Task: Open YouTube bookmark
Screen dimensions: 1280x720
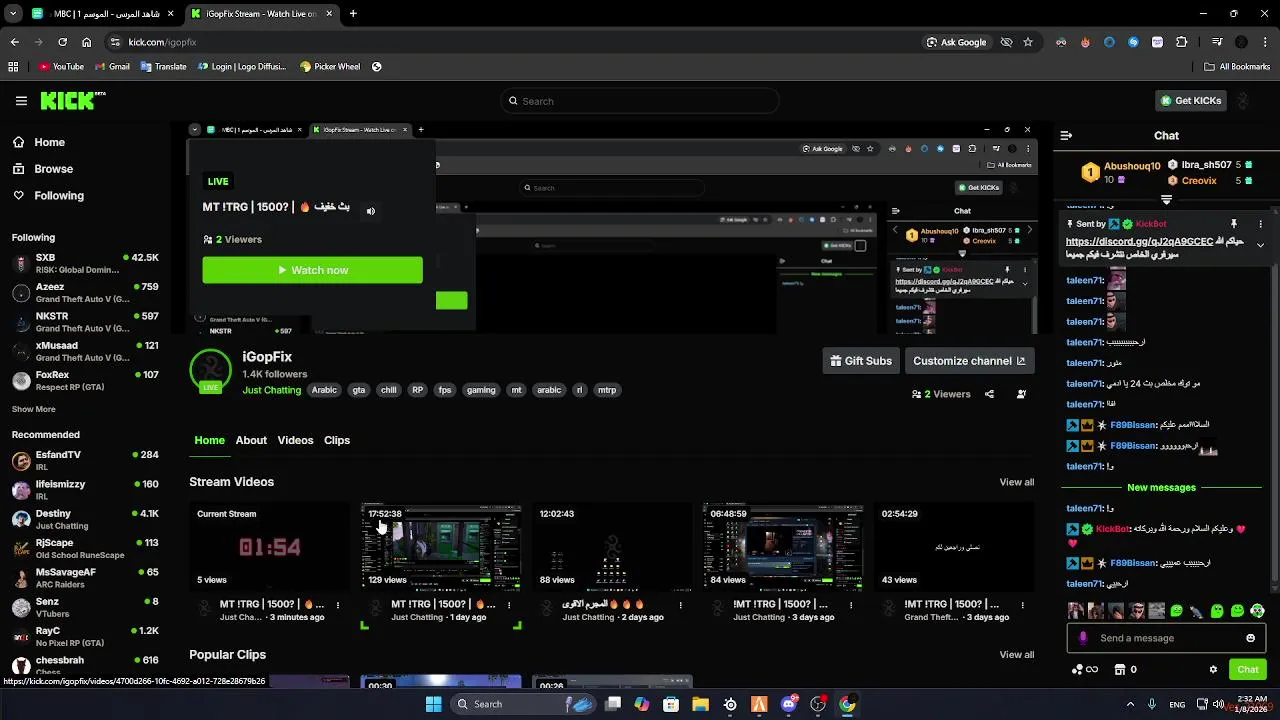Action: point(61,67)
